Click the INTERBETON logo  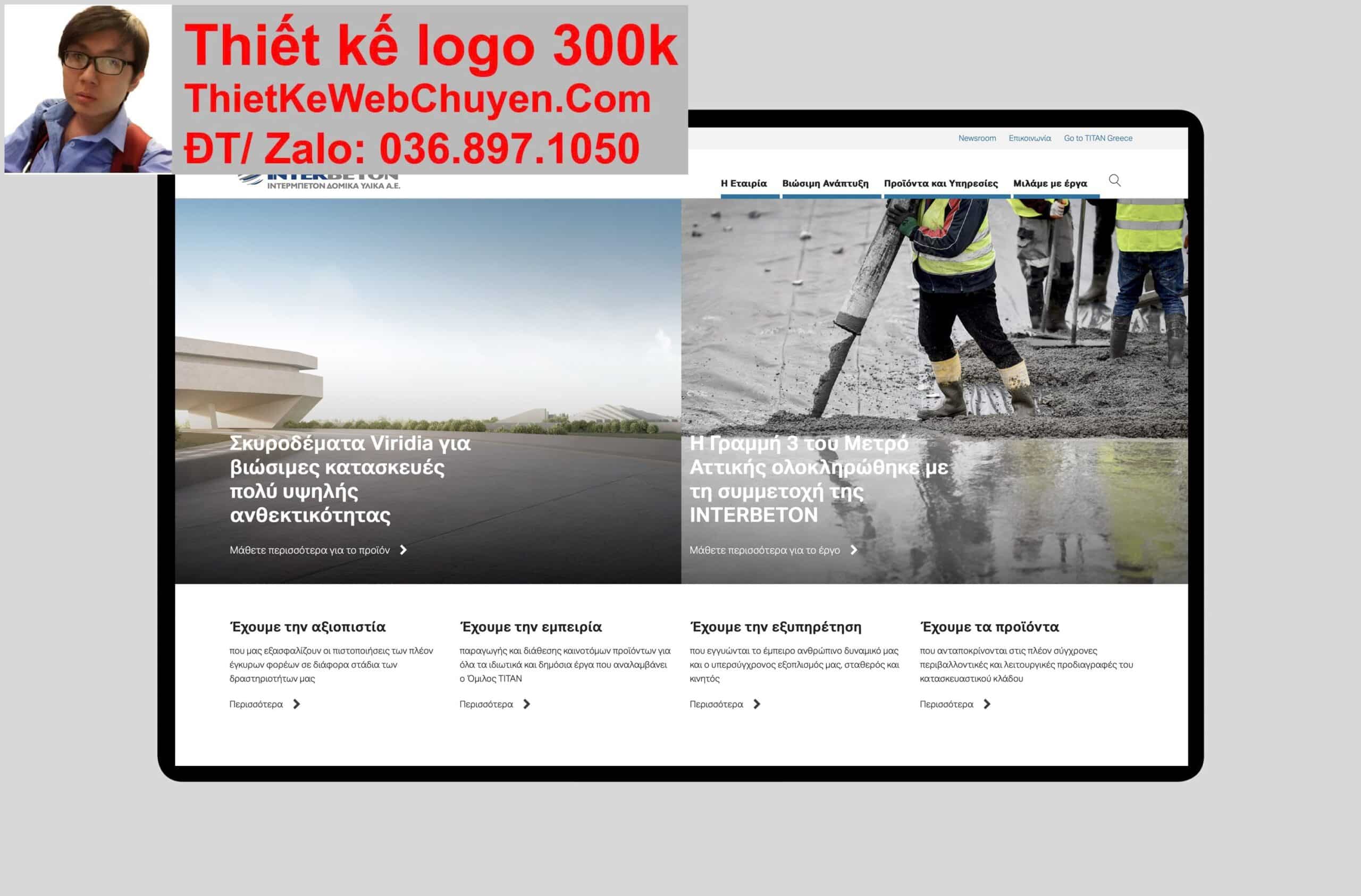(320, 181)
